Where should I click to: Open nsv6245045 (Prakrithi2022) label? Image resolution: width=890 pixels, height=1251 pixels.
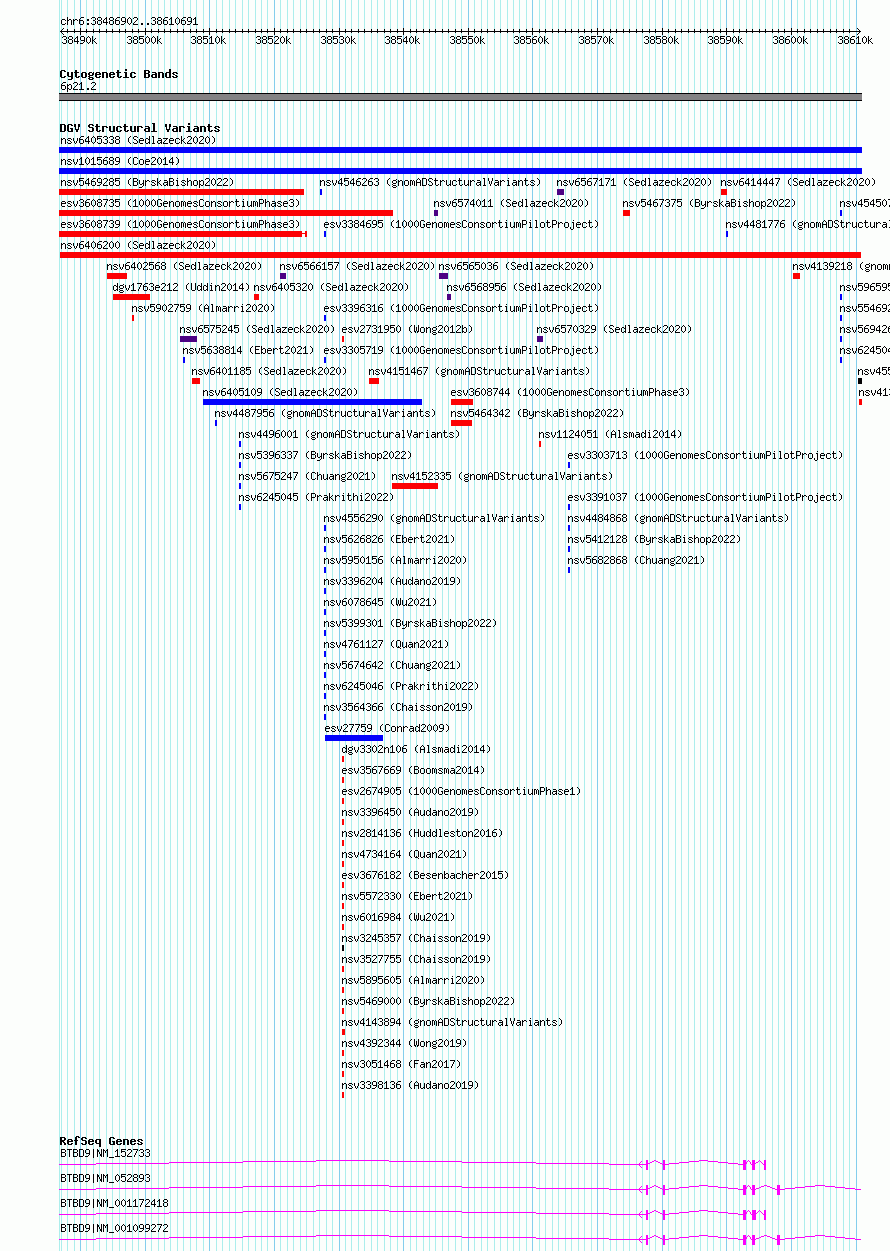316,498
